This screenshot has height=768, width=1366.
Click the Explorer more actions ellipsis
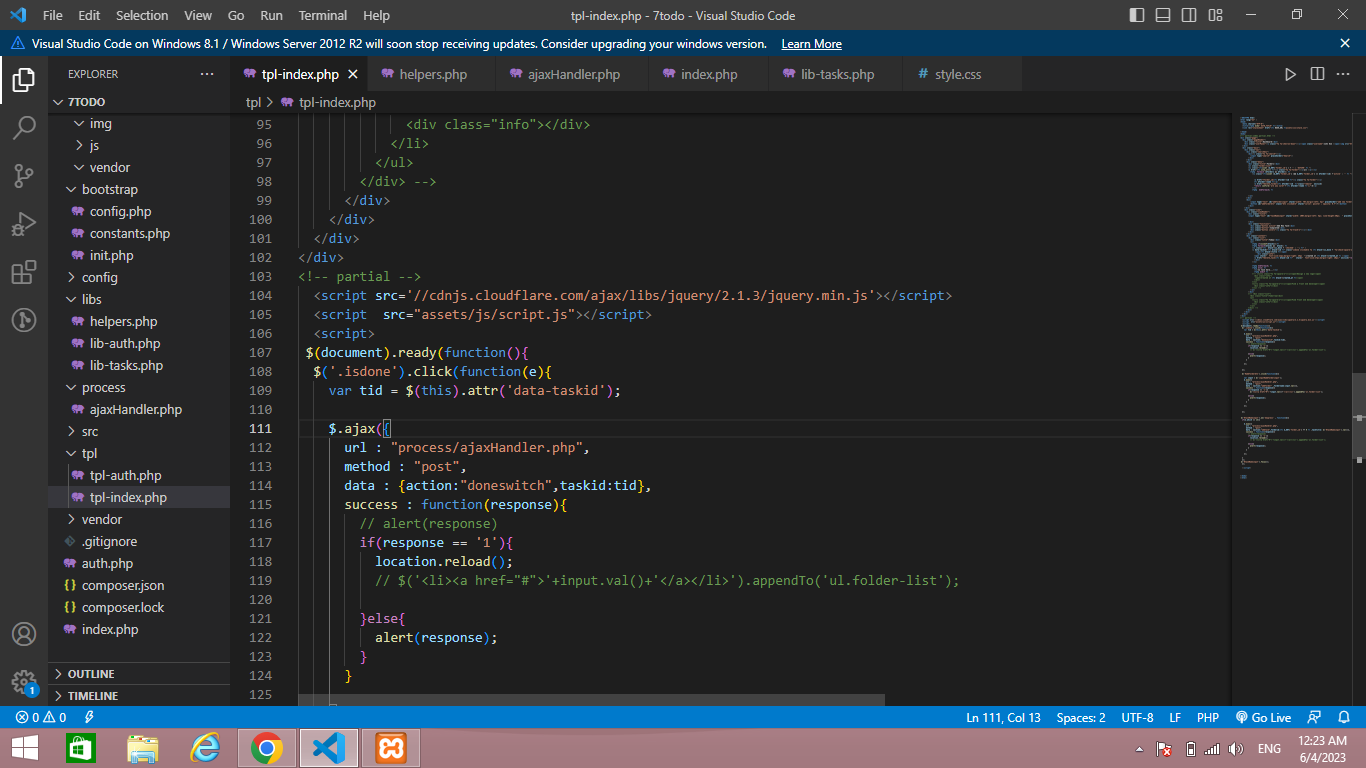[207, 74]
